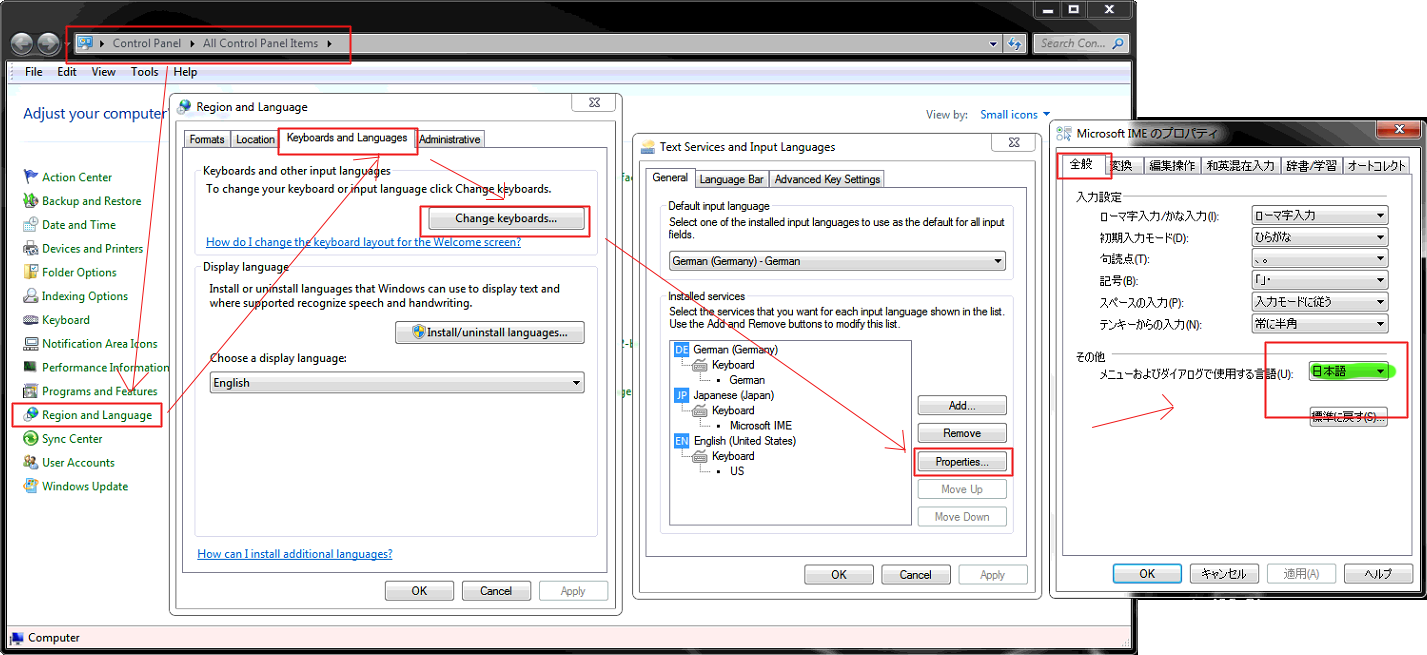The width and height of the screenshot is (1427, 655).
Task: Click the Programs and Features icon
Action: pyautogui.click(x=31, y=391)
